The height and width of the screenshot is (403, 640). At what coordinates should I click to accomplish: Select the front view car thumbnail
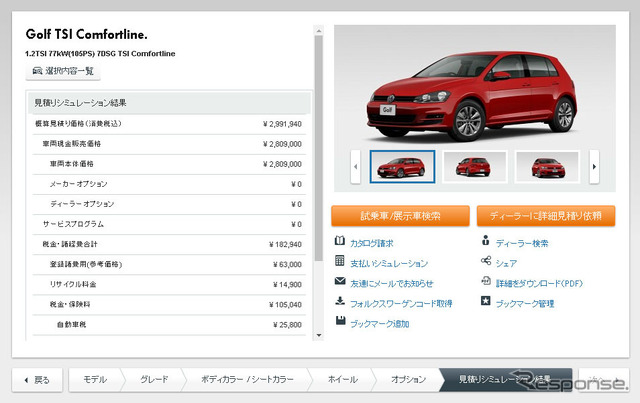[547, 167]
